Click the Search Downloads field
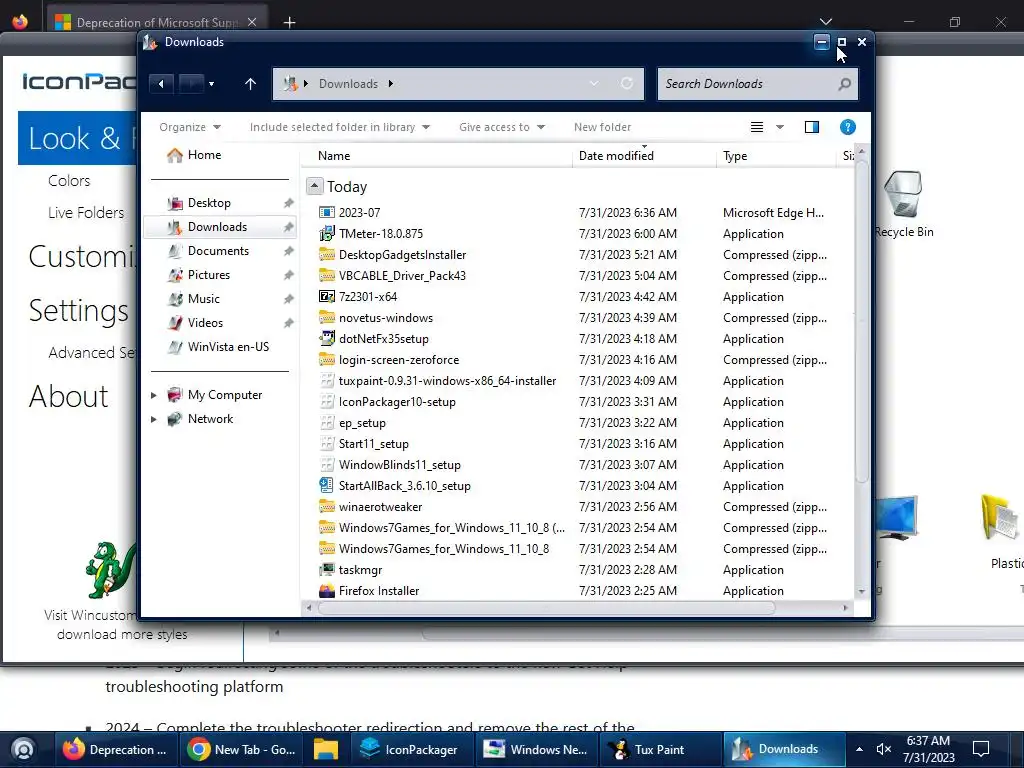The image size is (1024, 768). [x=758, y=84]
